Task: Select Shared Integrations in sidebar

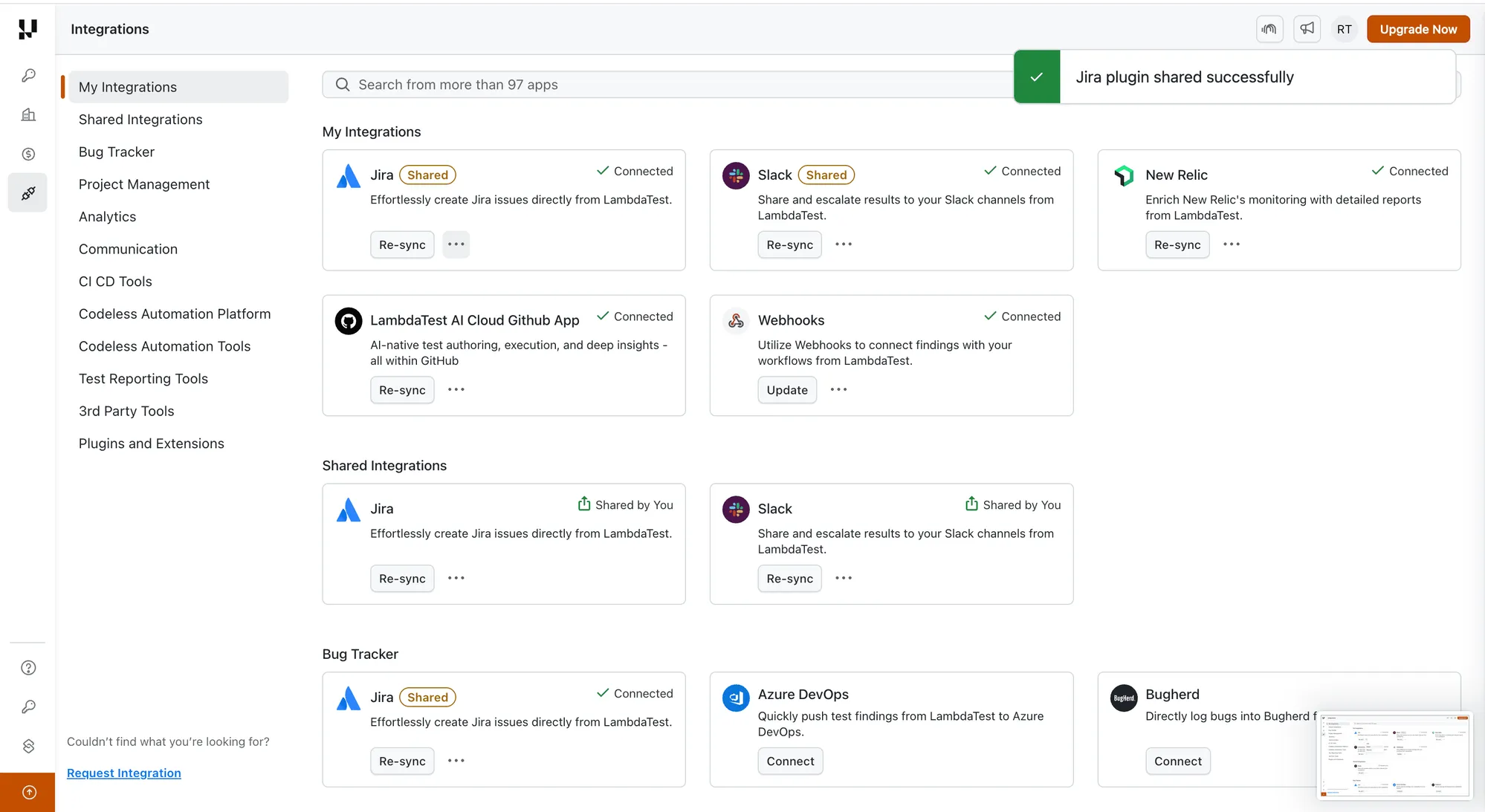Action: coord(140,120)
